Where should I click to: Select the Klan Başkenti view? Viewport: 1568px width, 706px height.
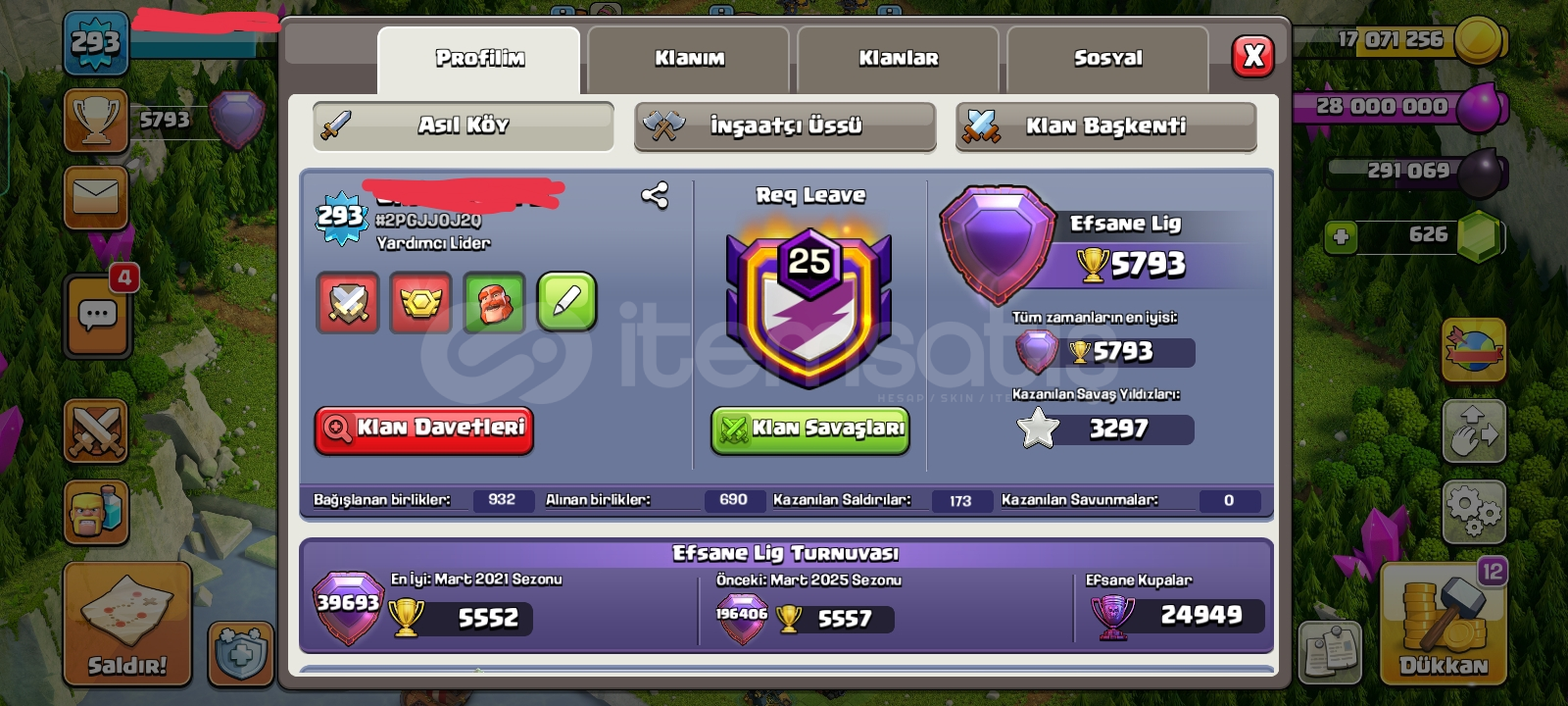tap(1106, 126)
